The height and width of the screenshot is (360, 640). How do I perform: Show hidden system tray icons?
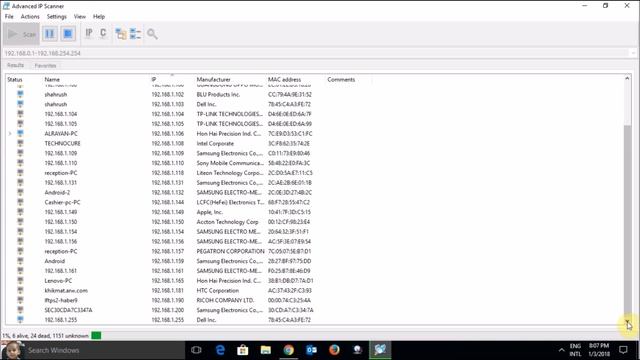click(562, 350)
